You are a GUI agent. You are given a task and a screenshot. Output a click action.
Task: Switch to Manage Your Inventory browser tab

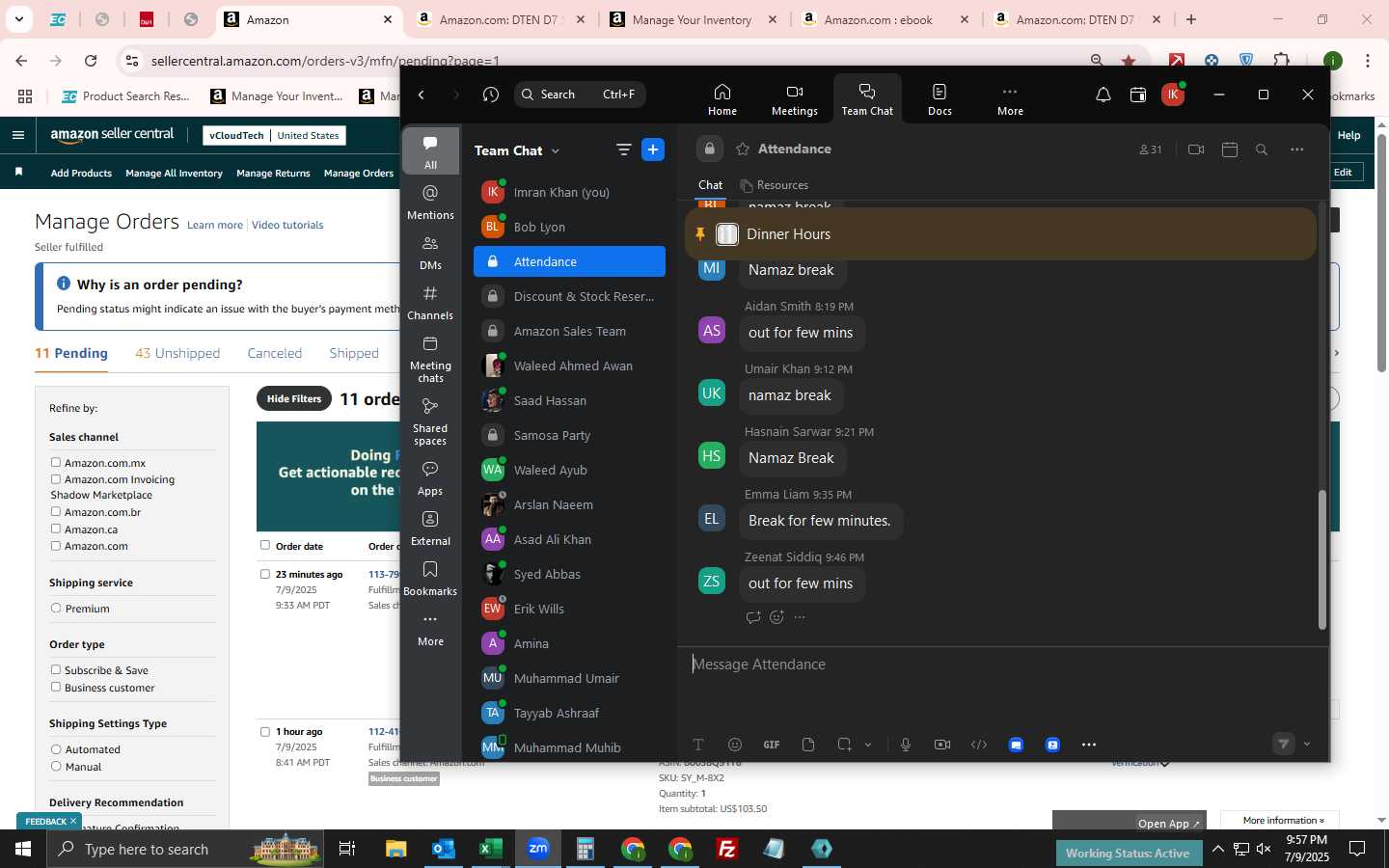[x=691, y=19]
